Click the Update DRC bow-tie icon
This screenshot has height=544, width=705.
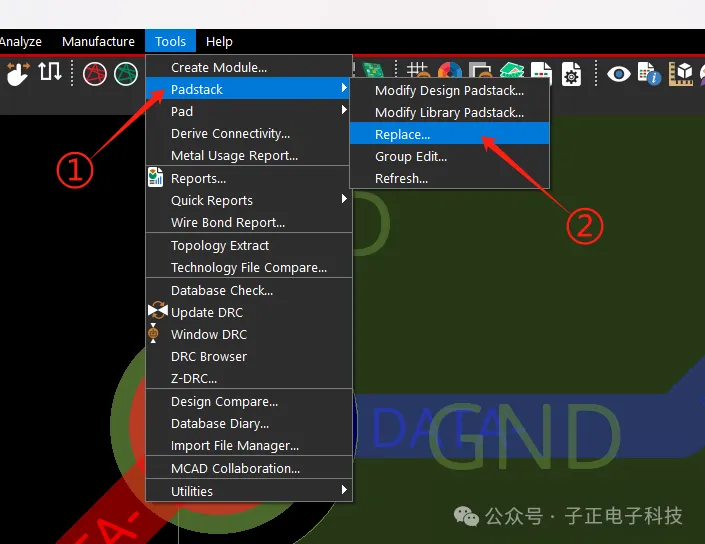pyautogui.click(x=157, y=311)
